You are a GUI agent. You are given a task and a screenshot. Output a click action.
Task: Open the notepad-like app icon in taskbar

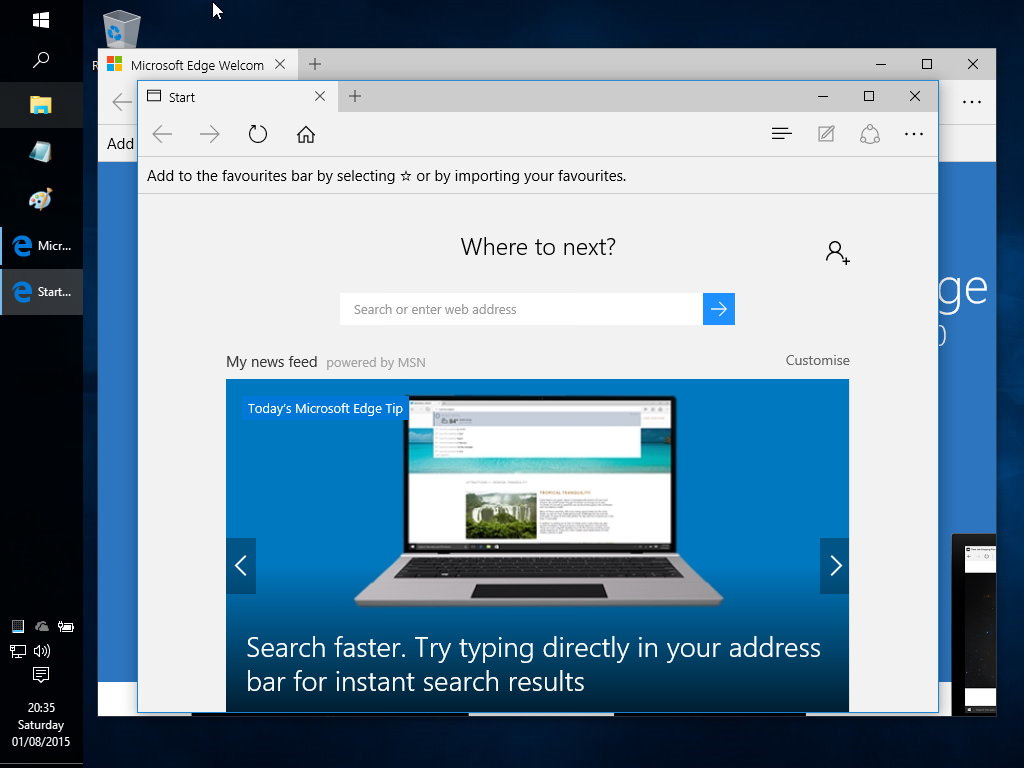tap(40, 152)
